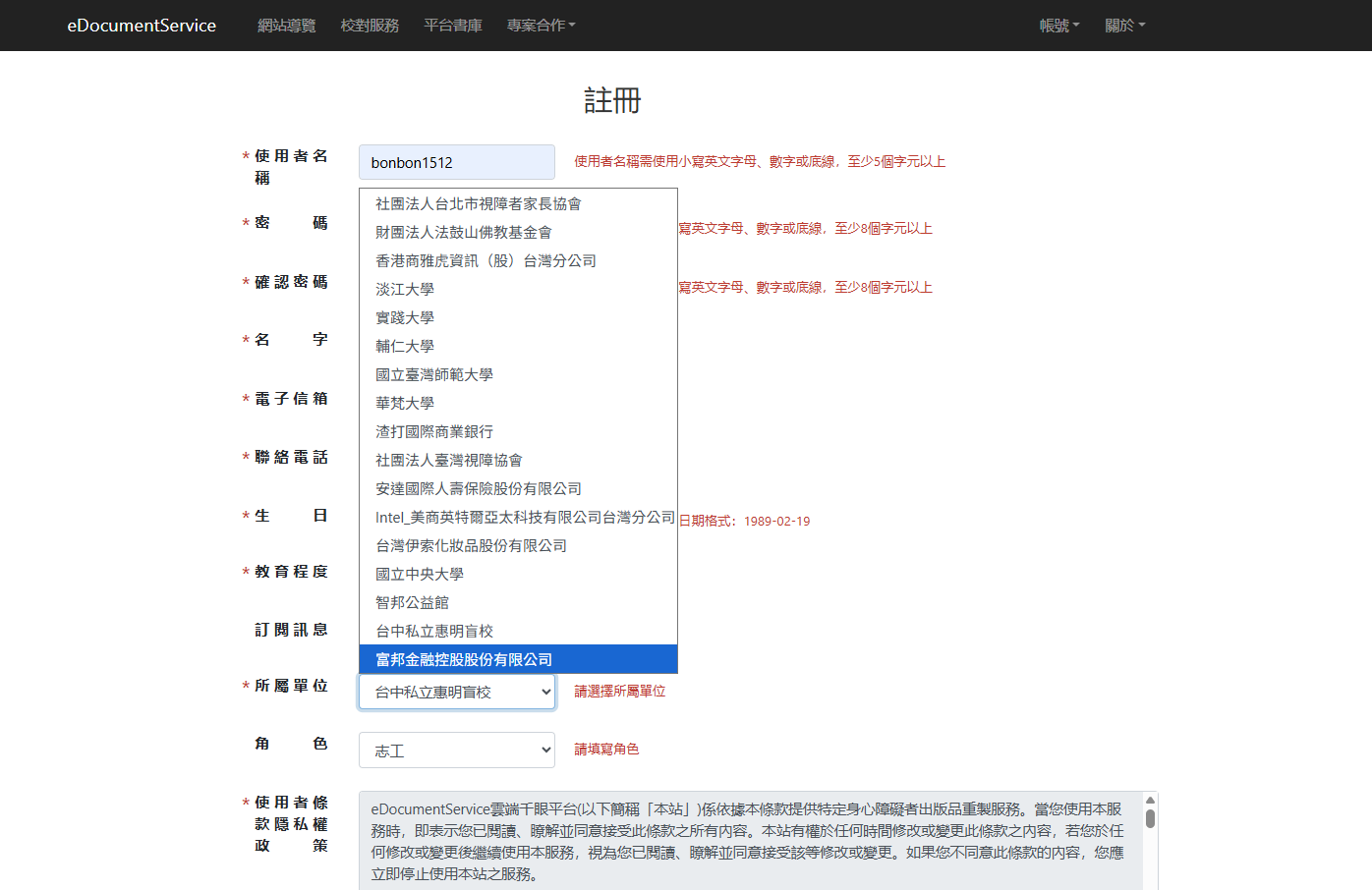Click the terms text scrollbar thumb
Viewport: 1372px width, 890px height.
1150,818
